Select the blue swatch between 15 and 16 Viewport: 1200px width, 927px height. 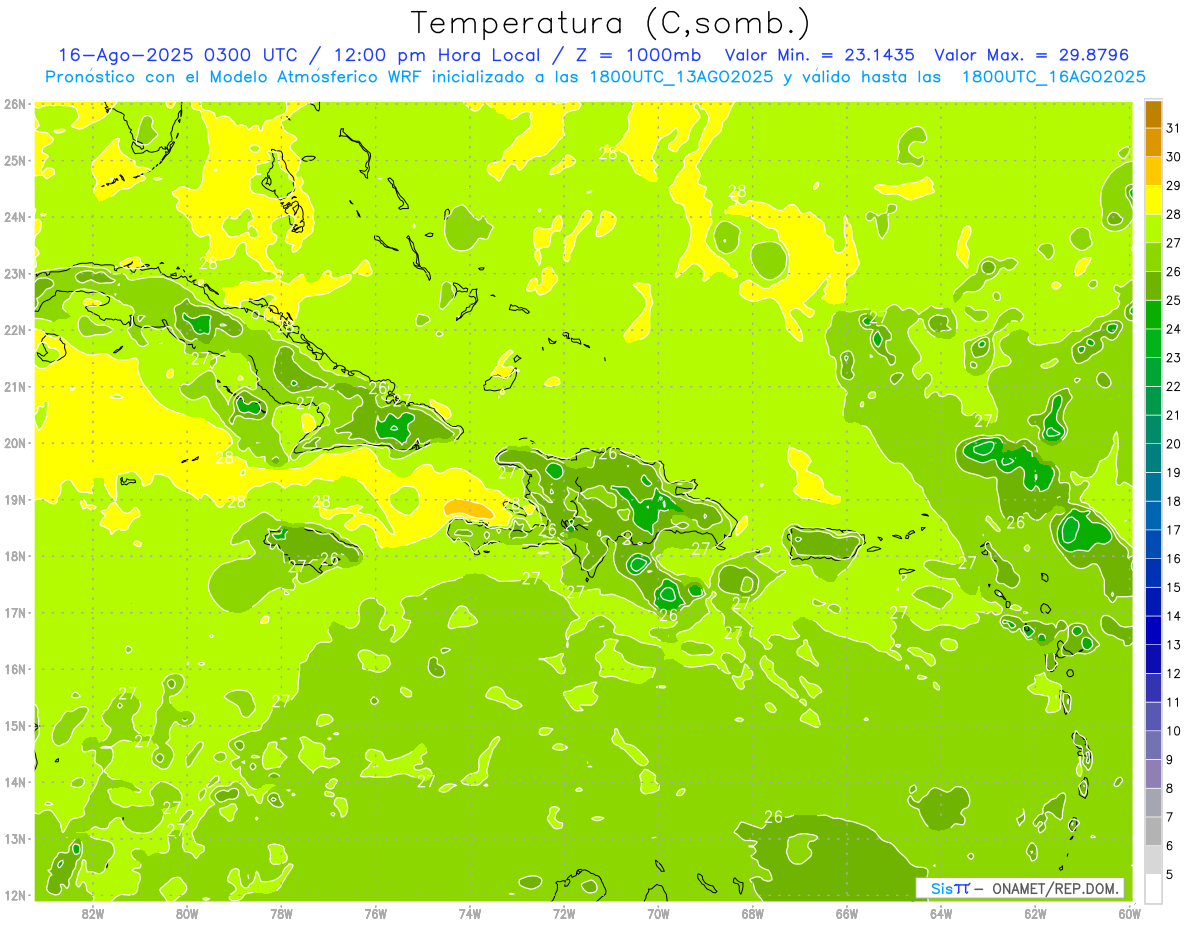1153,573
